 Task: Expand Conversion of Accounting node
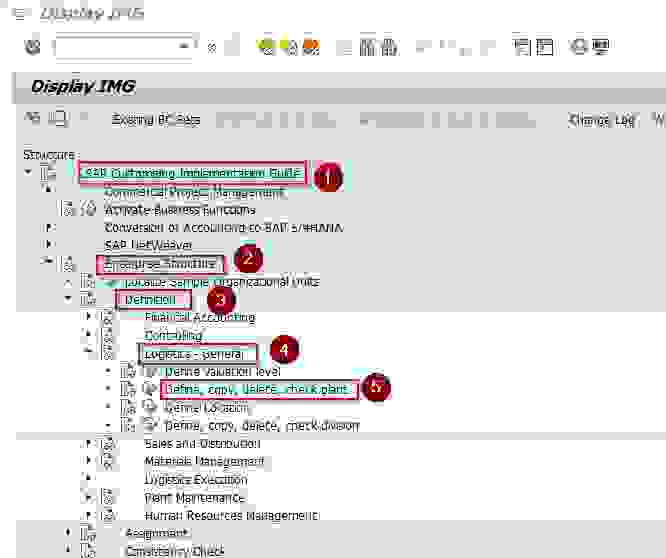click(48, 228)
